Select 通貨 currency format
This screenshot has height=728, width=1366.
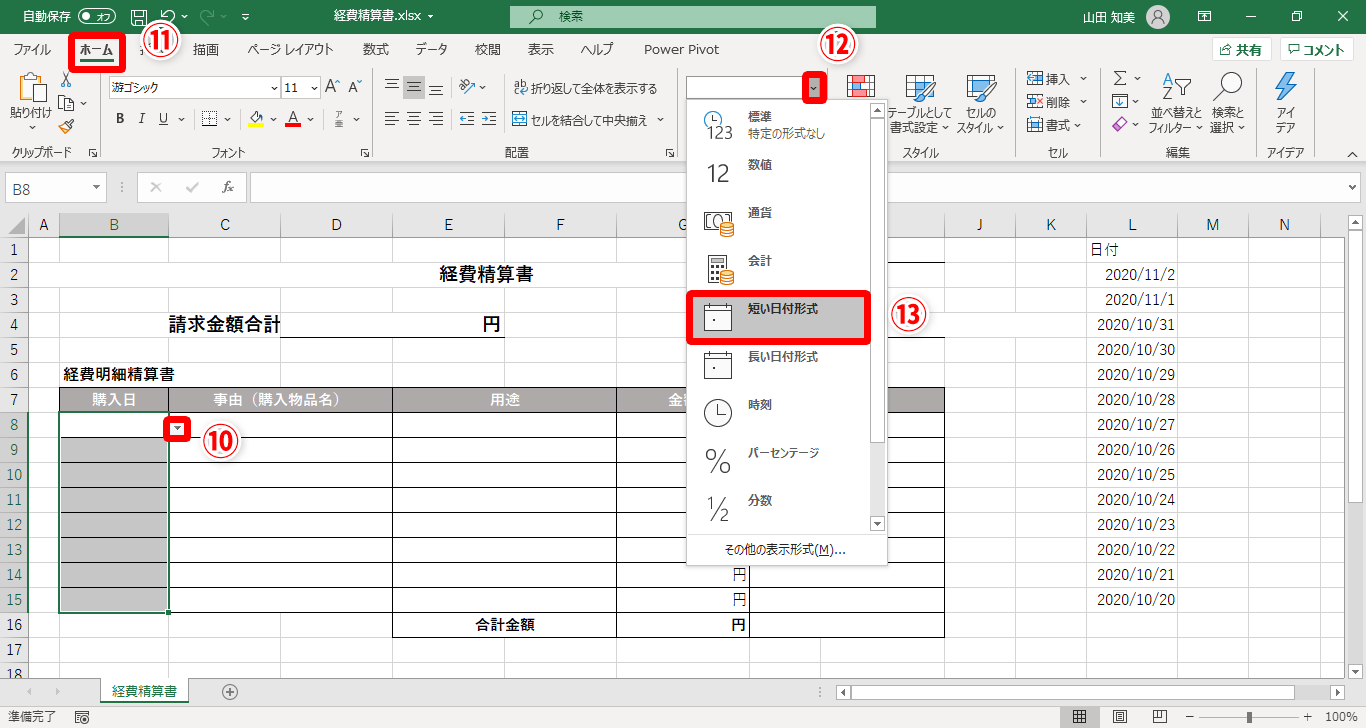coord(779,221)
